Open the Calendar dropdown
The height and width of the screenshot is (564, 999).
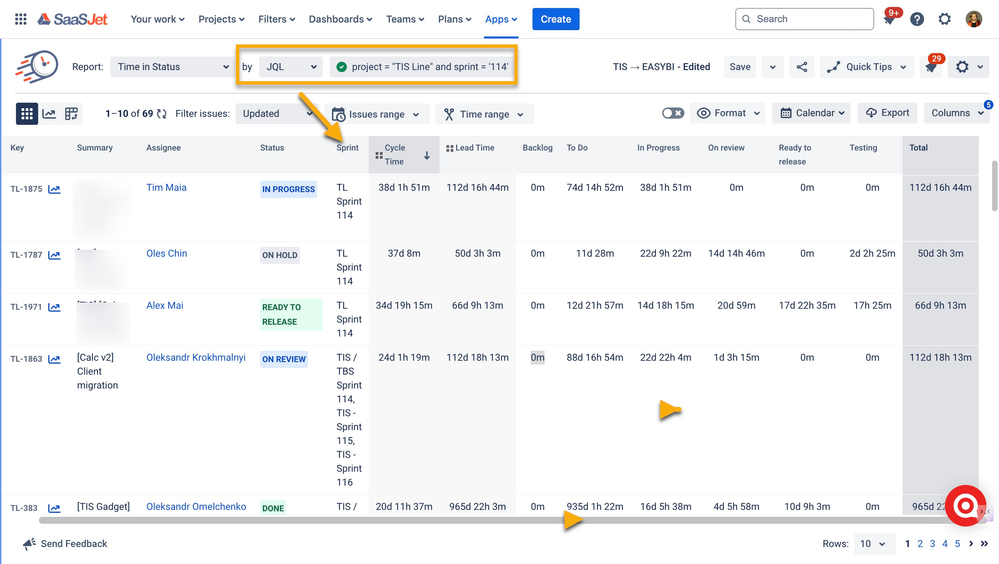[812, 113]
